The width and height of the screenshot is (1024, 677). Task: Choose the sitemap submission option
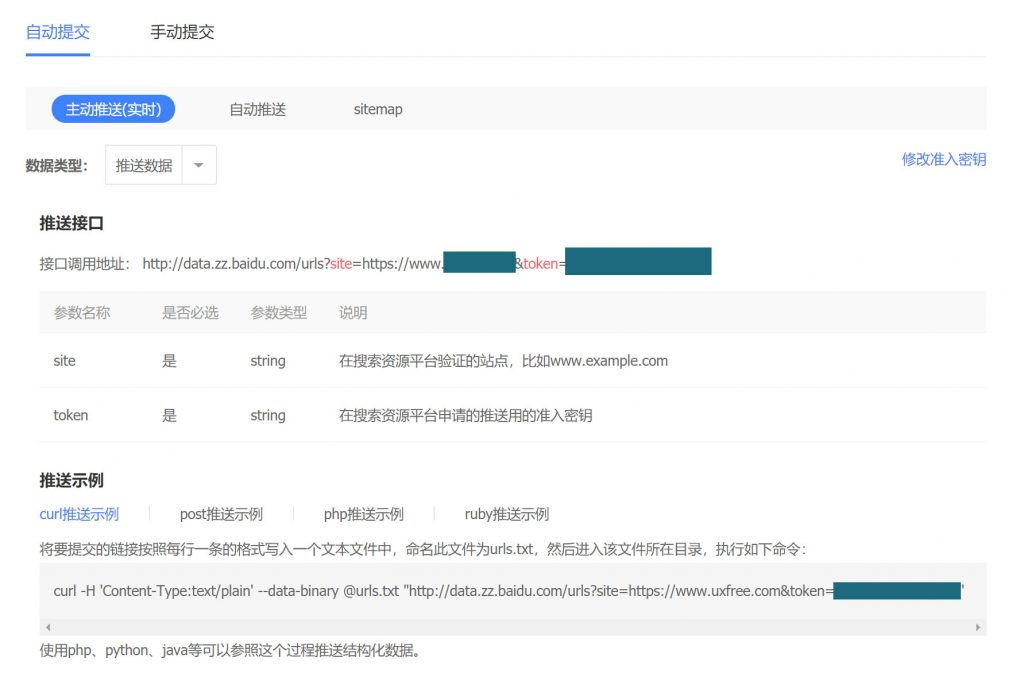click(x=377, y=109)
